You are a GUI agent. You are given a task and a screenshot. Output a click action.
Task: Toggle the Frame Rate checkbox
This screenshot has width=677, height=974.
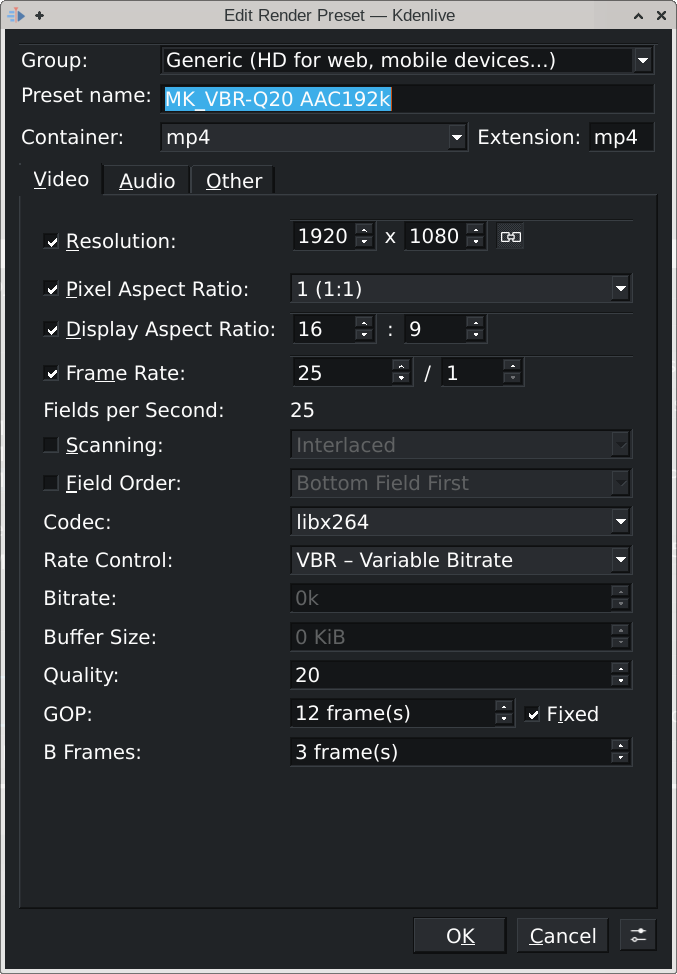click(51, 373)
